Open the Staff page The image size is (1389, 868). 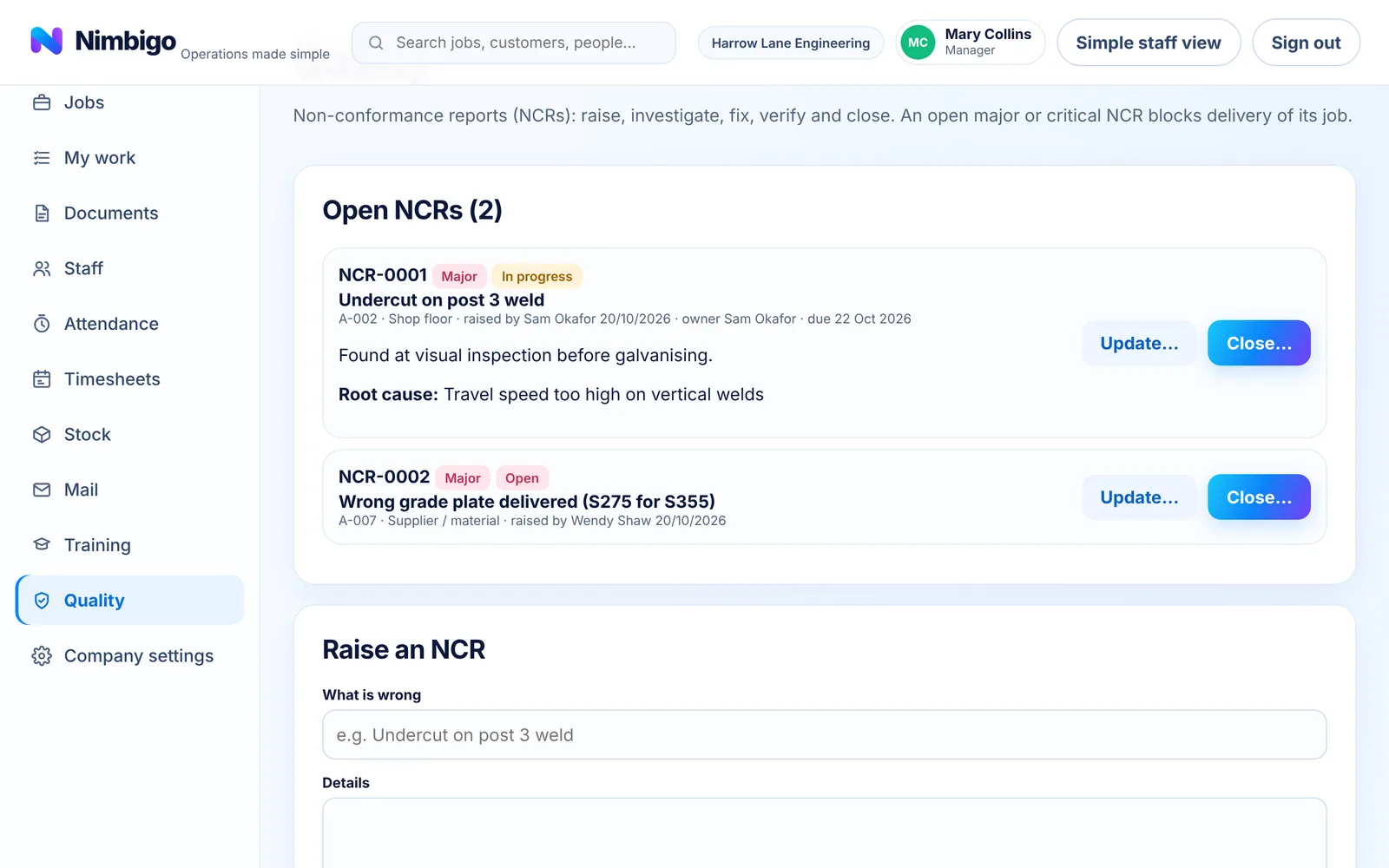[x=130, y=269]
